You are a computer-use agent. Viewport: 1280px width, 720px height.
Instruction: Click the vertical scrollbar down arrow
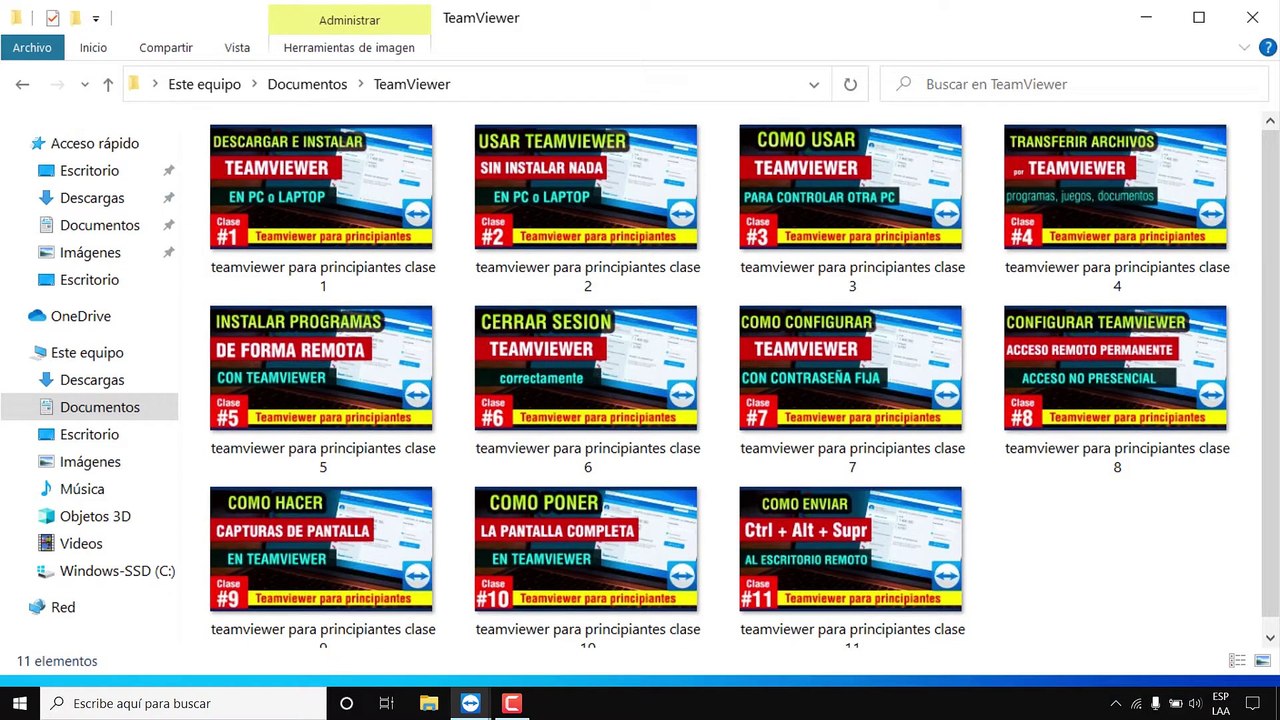[1271, 637]
